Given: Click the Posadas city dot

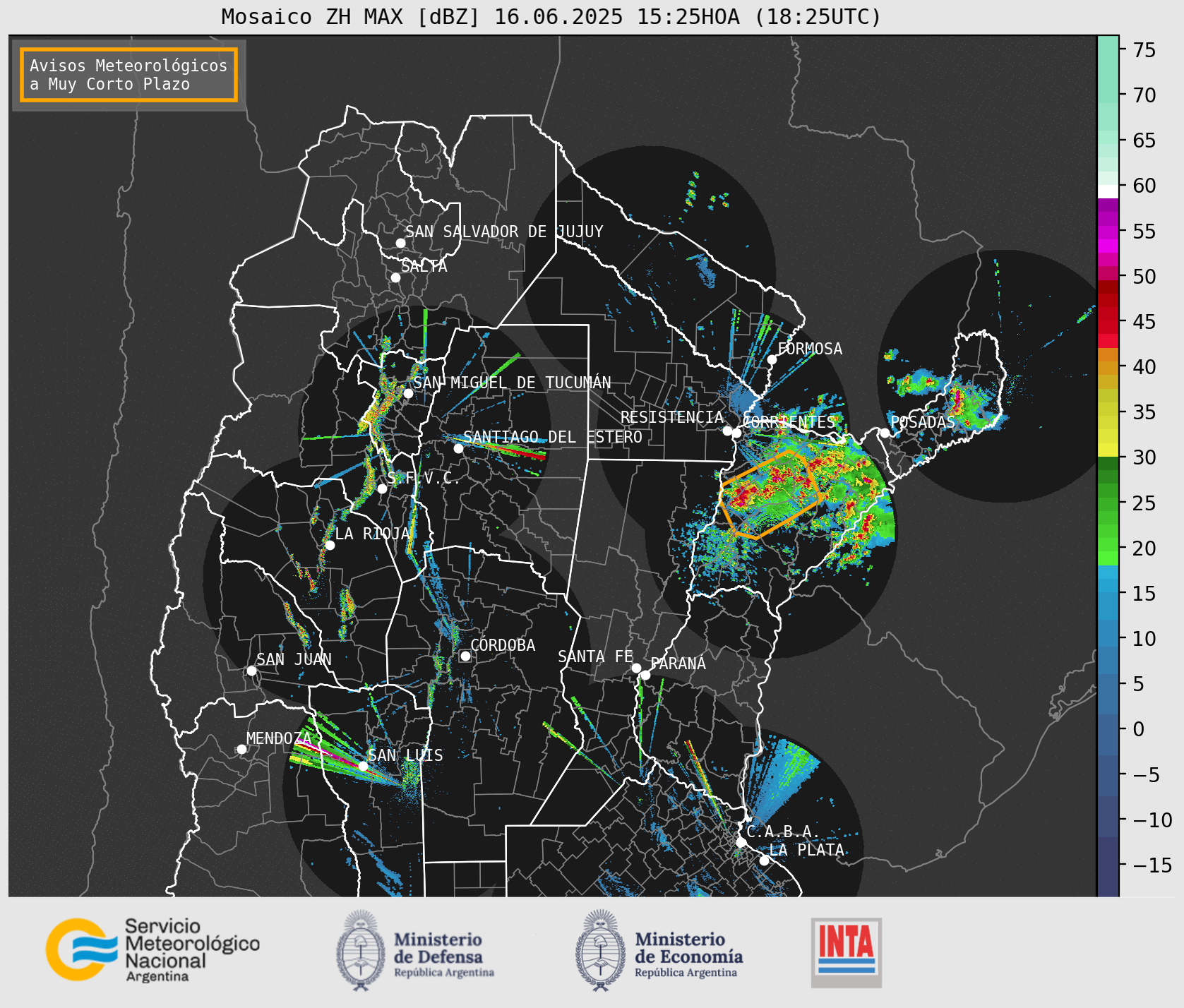Looking at the screenshot, I should click(885, 433).
